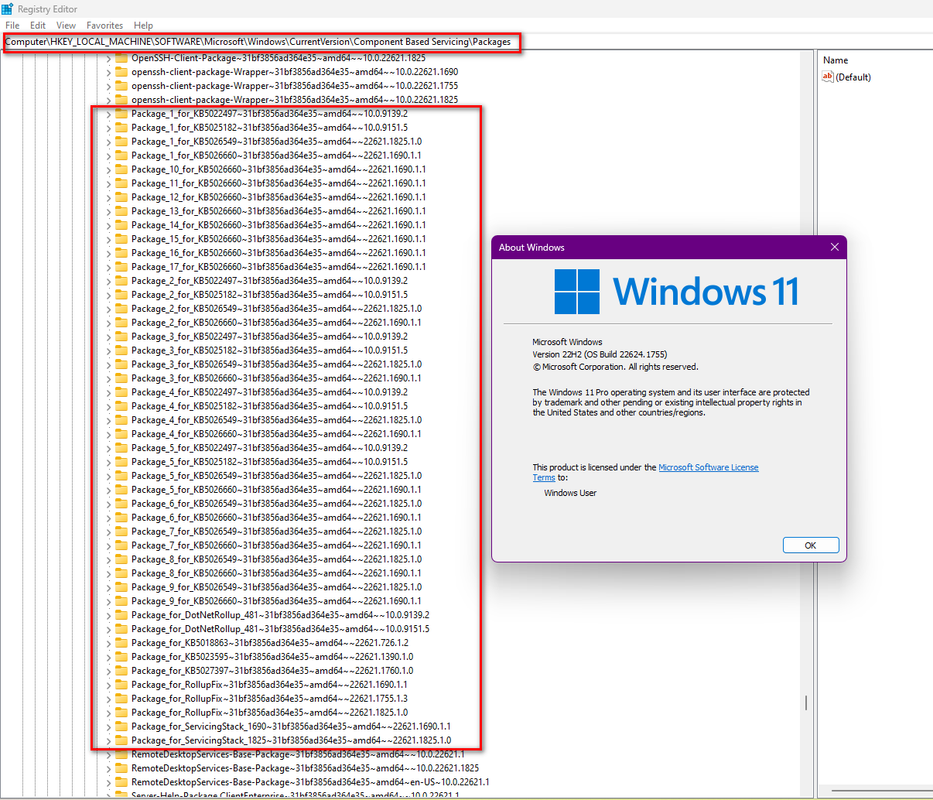Image resolution: width=933 pixels, height=800 pixels.
Task: Select Package_3_for_KB5025182 key name
Action: pyautogui.click(x=270, y=351)
